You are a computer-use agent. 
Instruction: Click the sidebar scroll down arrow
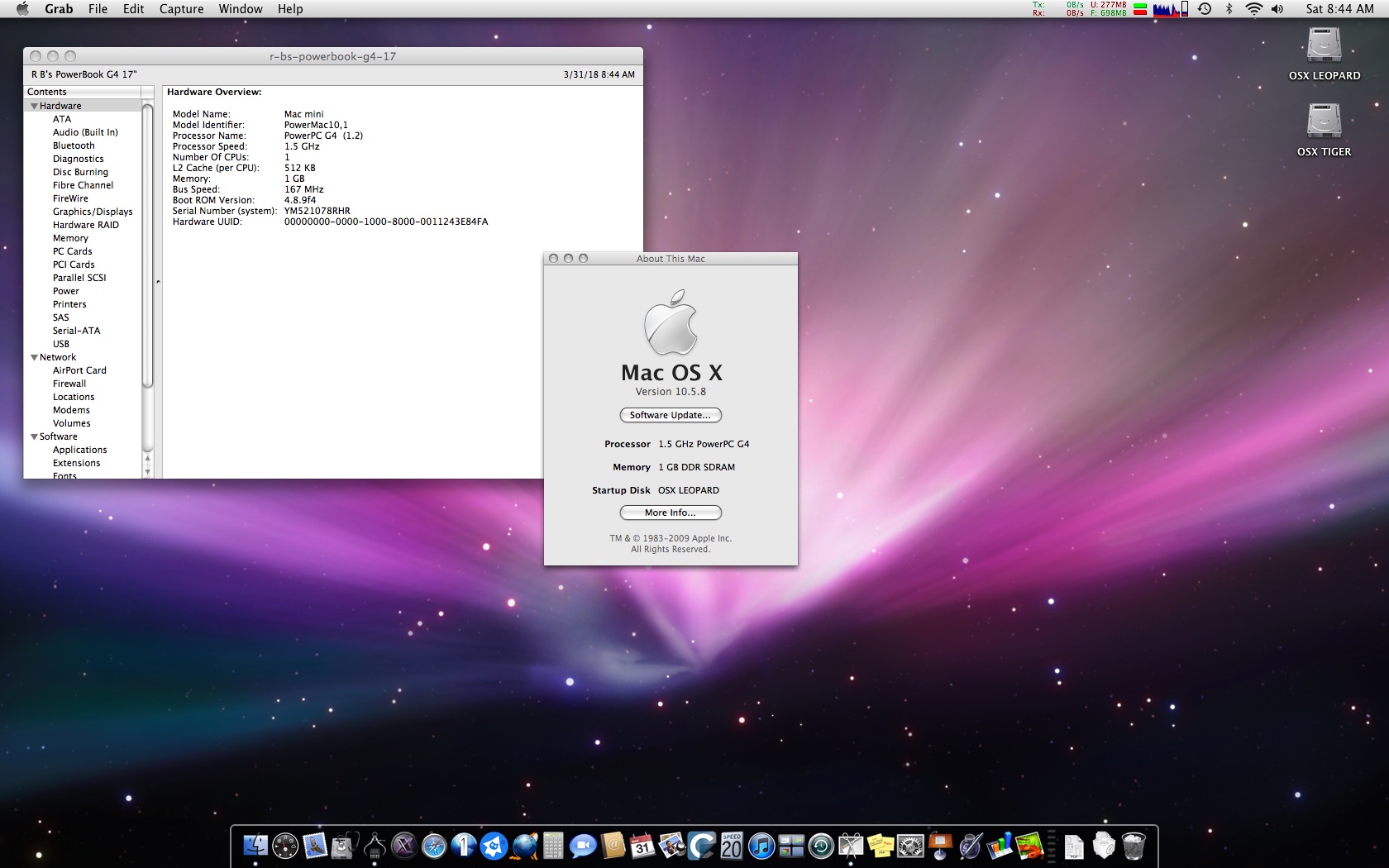click(x=148, y=472)
